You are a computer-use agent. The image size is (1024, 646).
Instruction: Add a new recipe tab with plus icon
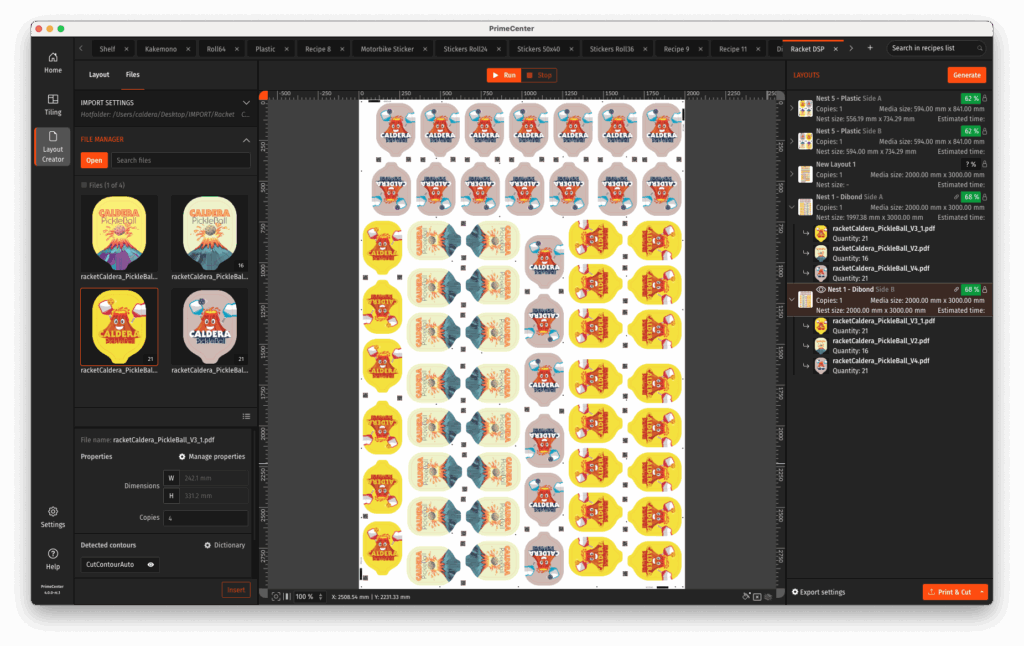tap(870, 48)
